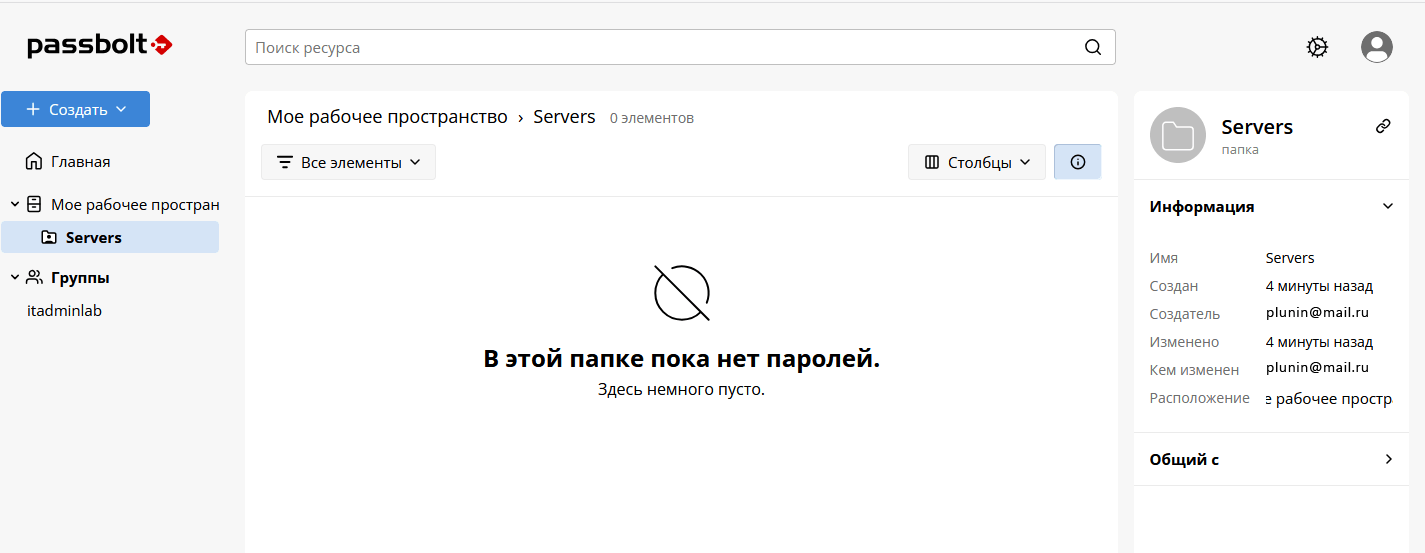Click the workspace icon in sidebar
The width and height of the screenshot is (1425, 553).
(34, 204)
